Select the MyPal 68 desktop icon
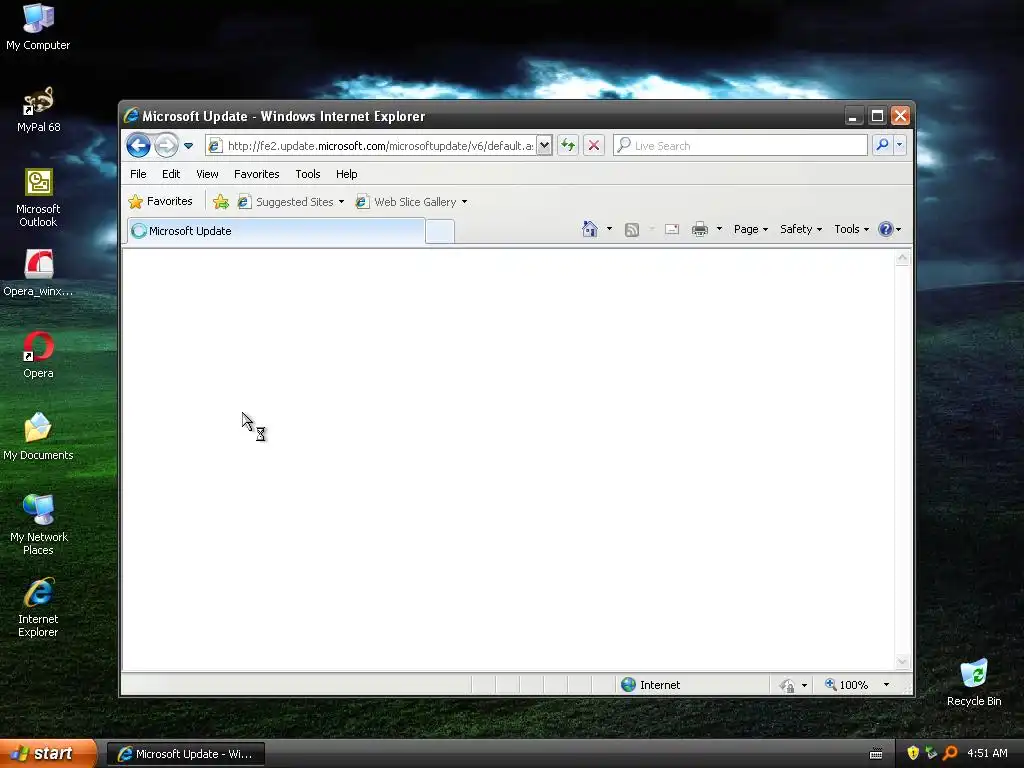Image resolution: width=1024 pixels, height=768 pixels. point(38,110)
